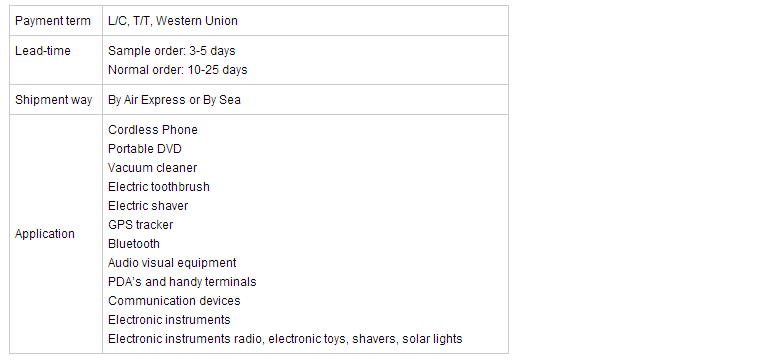766x362 pixels.
Task: Click the solar lights text line
Action: coord(285,339)
